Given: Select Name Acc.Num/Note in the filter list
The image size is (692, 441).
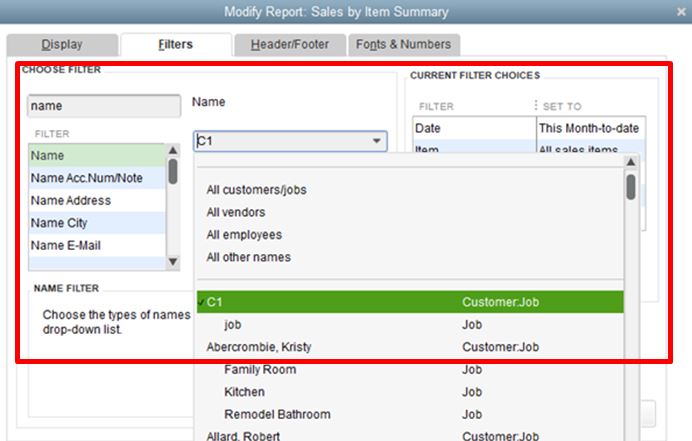Looking at the screenshot, I should (97, 178).
